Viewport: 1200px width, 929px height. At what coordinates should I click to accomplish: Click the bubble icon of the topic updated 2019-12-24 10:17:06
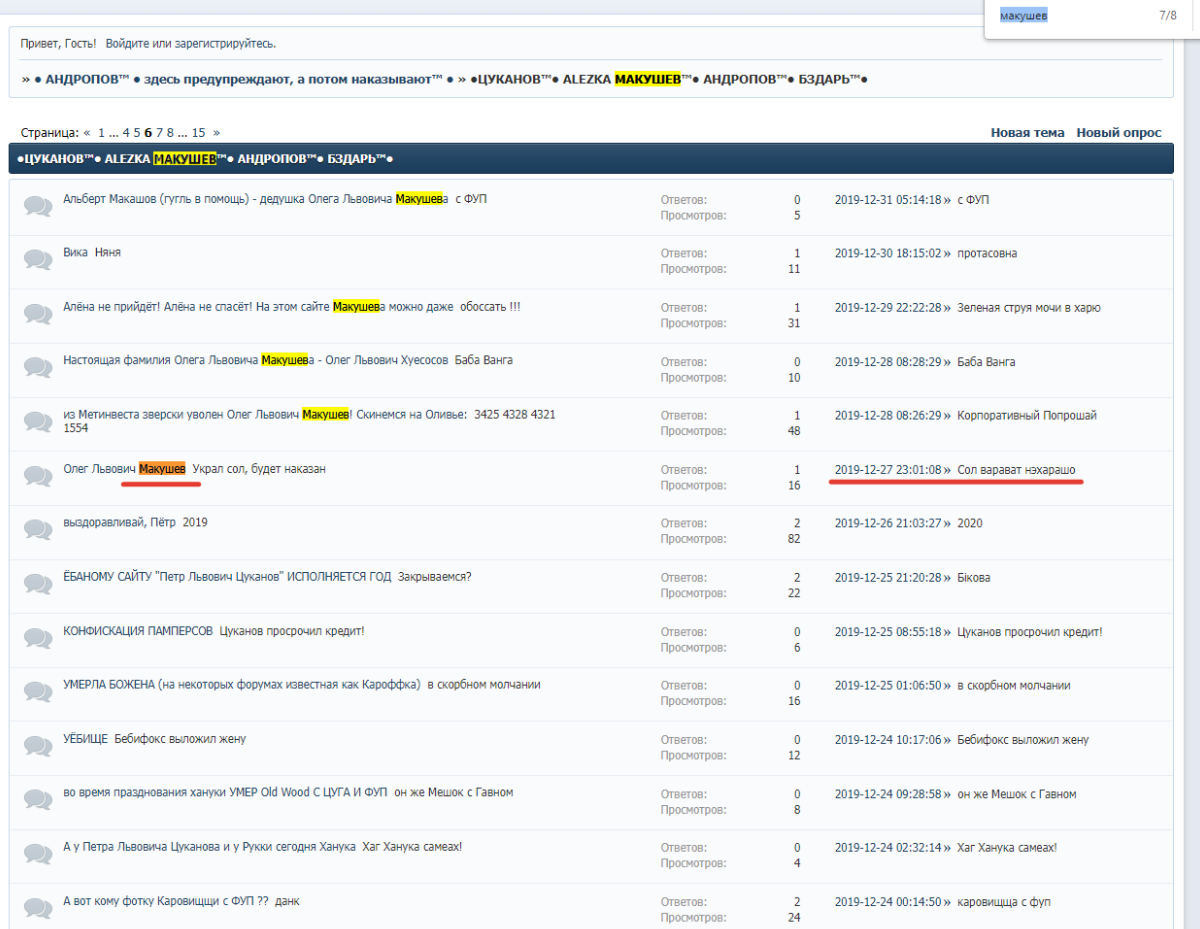(38, 746)
